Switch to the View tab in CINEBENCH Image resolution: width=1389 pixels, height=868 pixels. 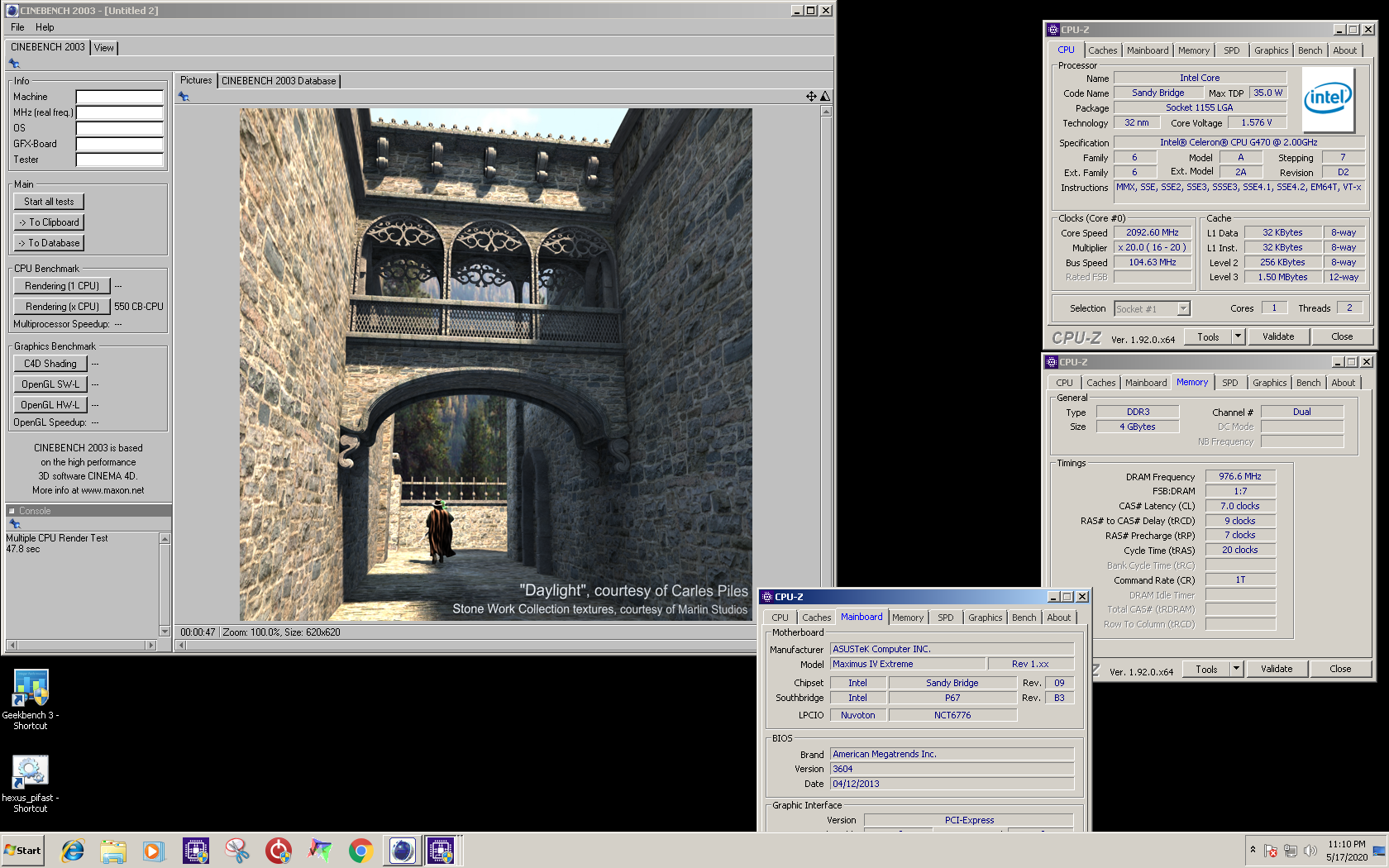(x=104, y=48)
